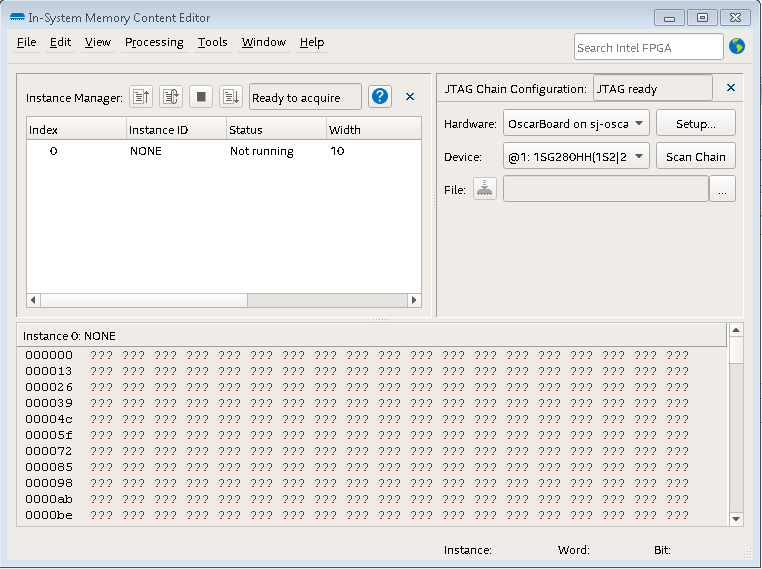Click the Read Data from In-System Memory icon
The image size is (762, 569).
click(141, 97)
